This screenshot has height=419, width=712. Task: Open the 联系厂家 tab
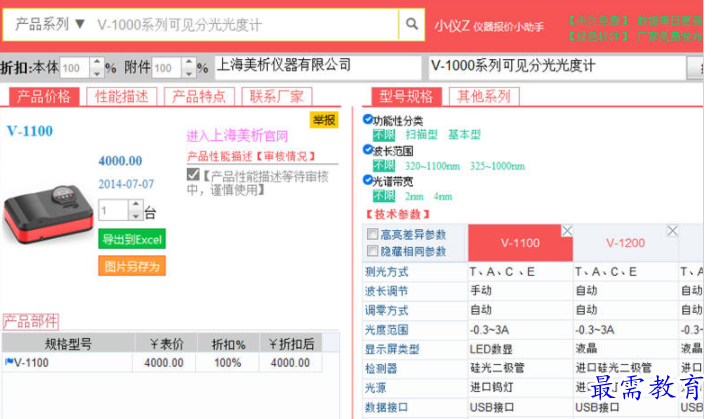click(277, 96)
